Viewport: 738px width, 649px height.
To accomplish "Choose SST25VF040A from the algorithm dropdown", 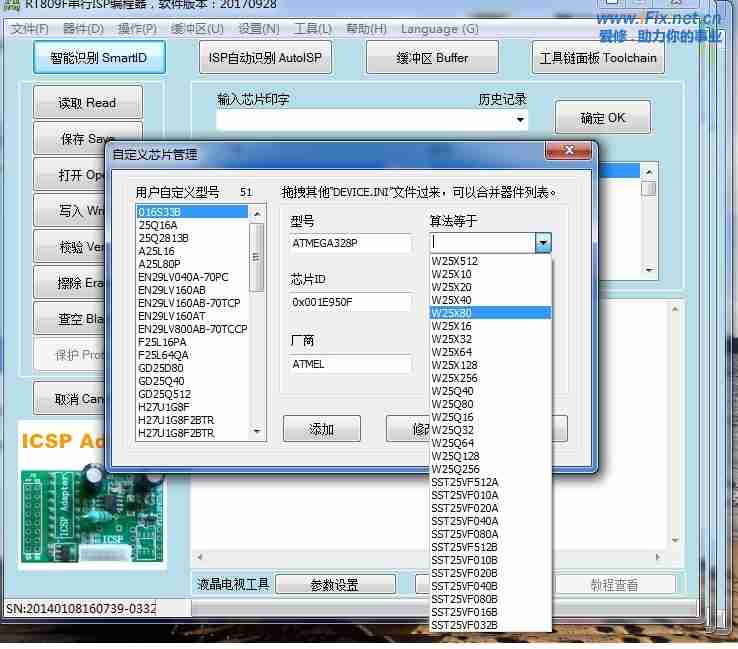I will point(490,521).
